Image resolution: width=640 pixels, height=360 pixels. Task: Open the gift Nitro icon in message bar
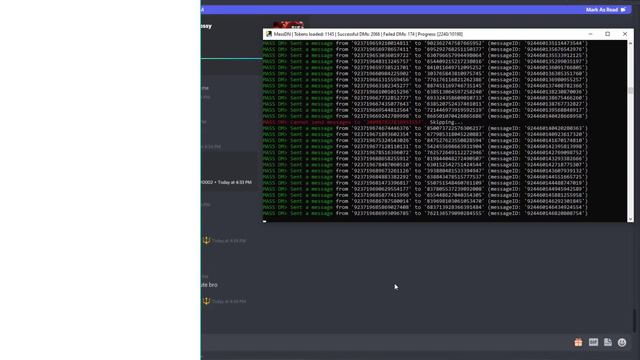(x=578, y=342)
